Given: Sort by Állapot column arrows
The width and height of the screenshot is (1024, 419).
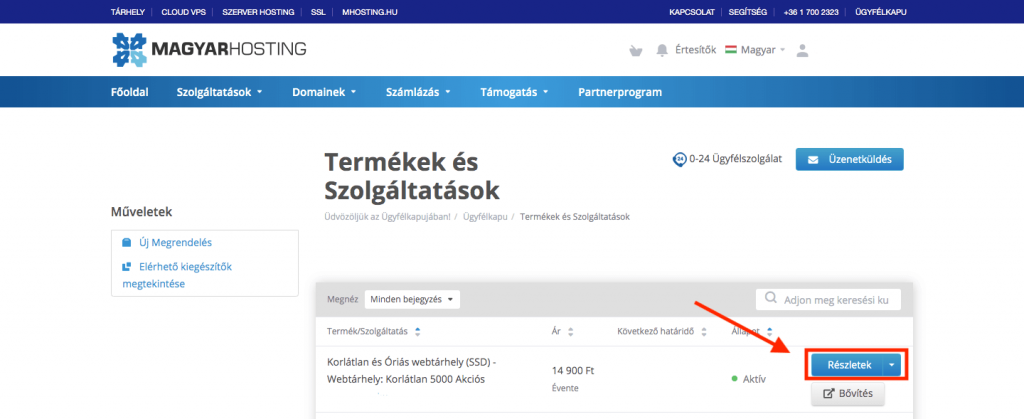Looking at the screenshot, I should 769,332.
